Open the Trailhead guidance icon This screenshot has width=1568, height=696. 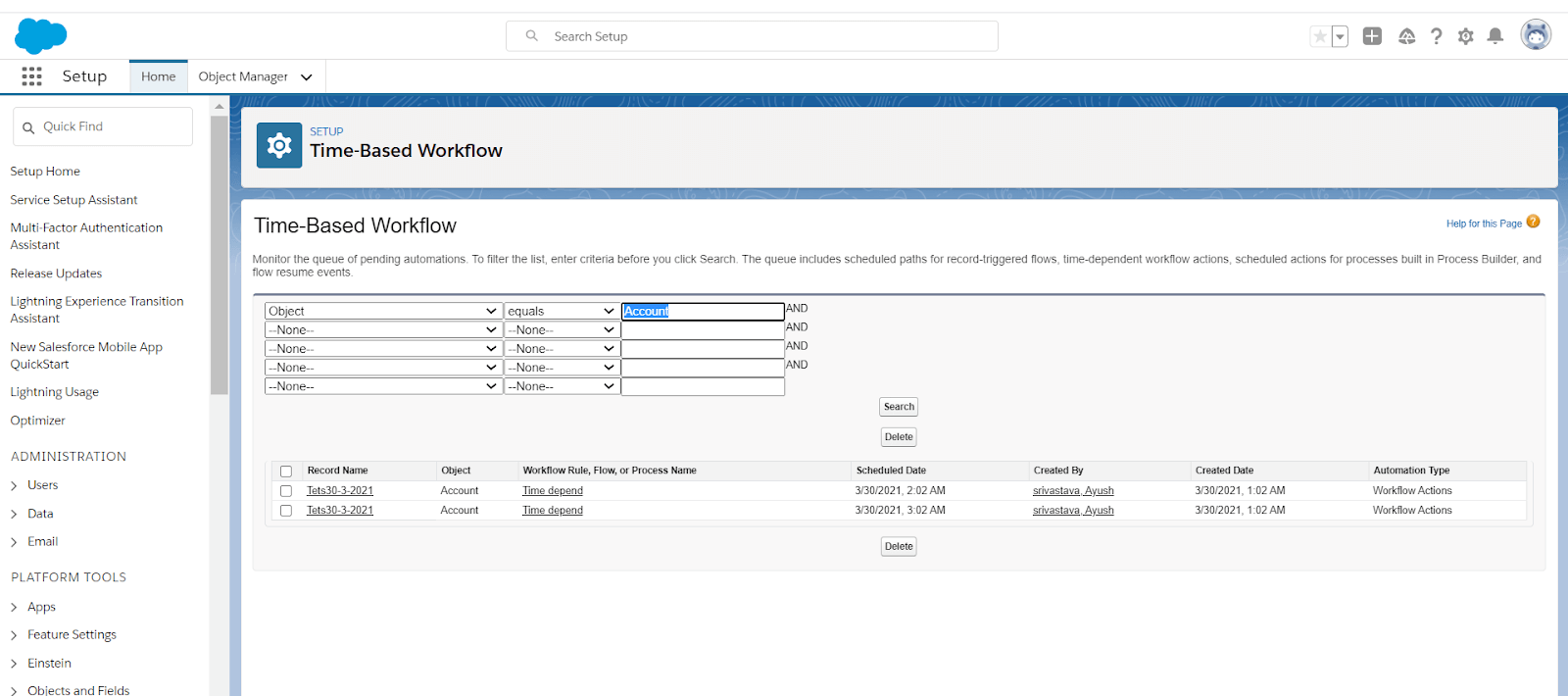click(1406, 36)
